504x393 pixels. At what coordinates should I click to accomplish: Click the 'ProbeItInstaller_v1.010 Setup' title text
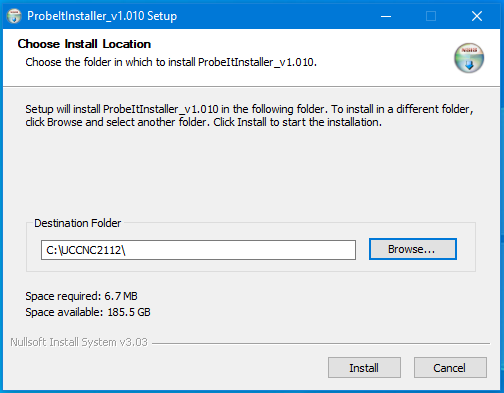(102, 16)
